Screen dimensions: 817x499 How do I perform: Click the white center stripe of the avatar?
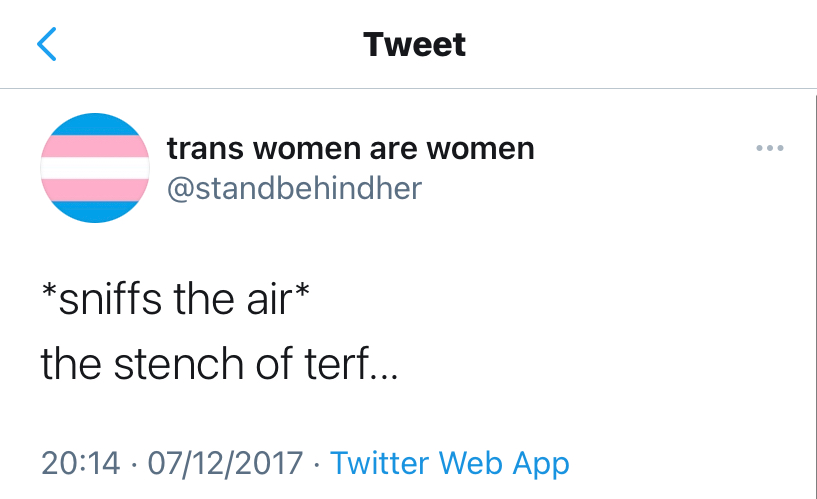[x=94, y=167]
